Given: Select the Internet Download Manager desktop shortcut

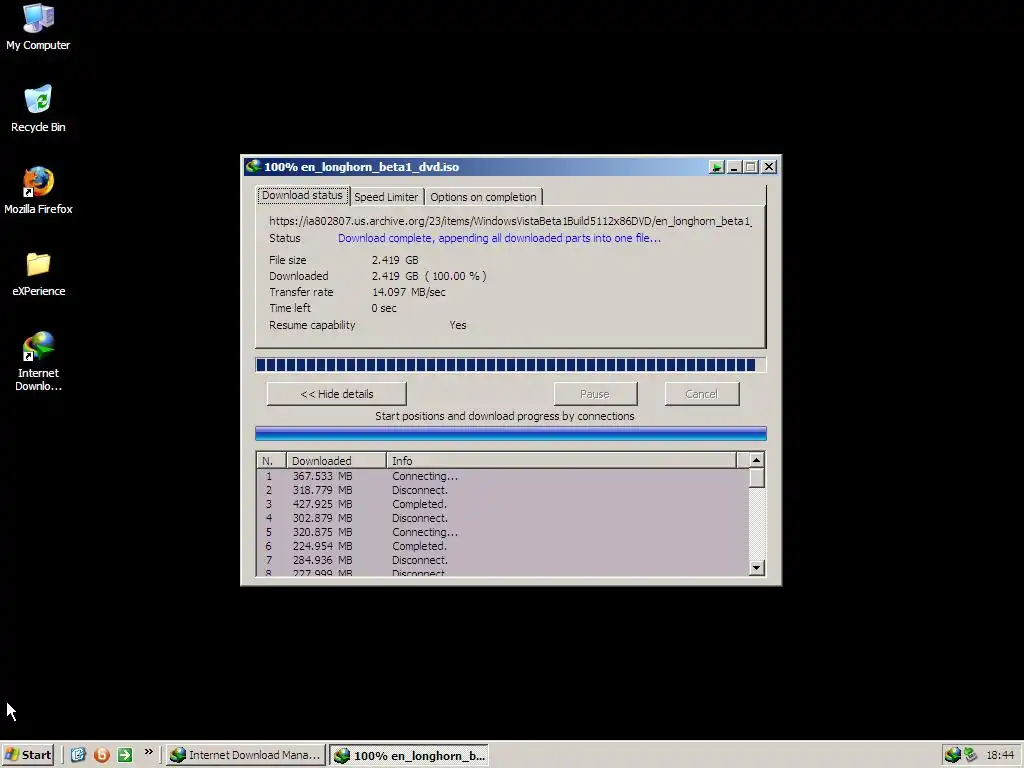Looking at the screenshot, I should tap(38, 361).
